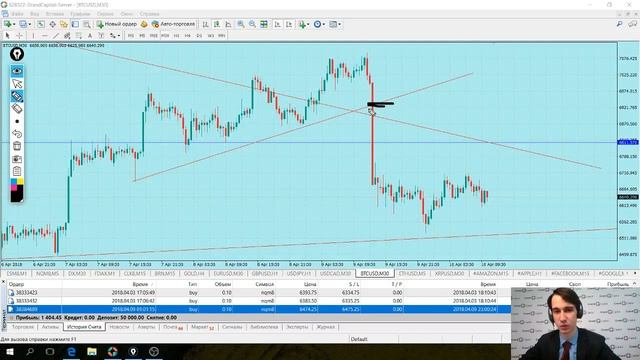The width and height of the screenshot is (640, 360).
Task: Select the text A tool
Action: pyautogui.click(x=90, y=36)
